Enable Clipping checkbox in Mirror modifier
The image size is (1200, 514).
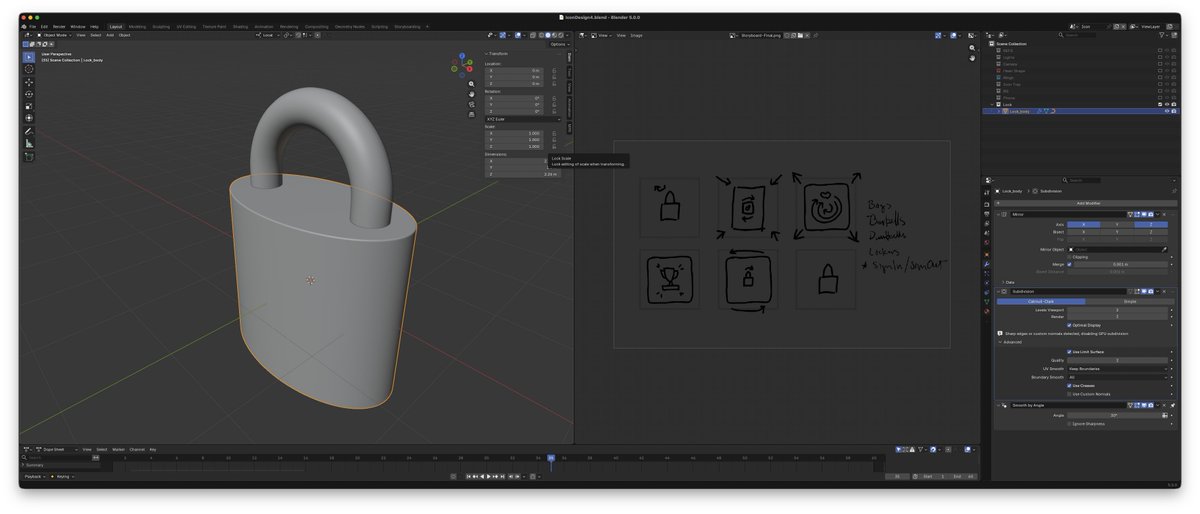[x=1070, y=257]
